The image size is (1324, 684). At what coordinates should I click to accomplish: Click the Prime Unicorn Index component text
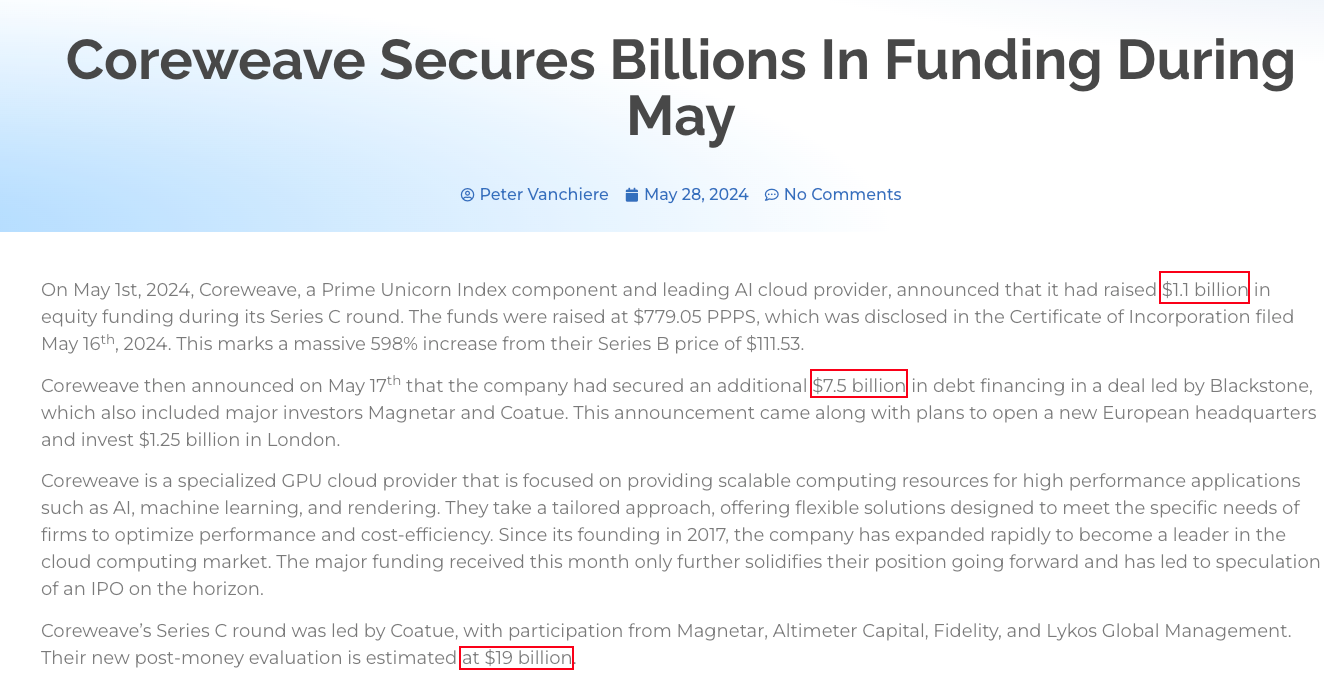click(437, 290)
